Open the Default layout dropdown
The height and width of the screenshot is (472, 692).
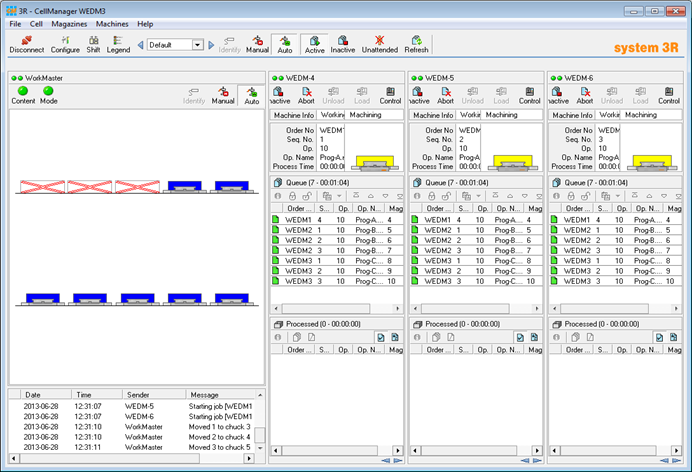point(198,45)
